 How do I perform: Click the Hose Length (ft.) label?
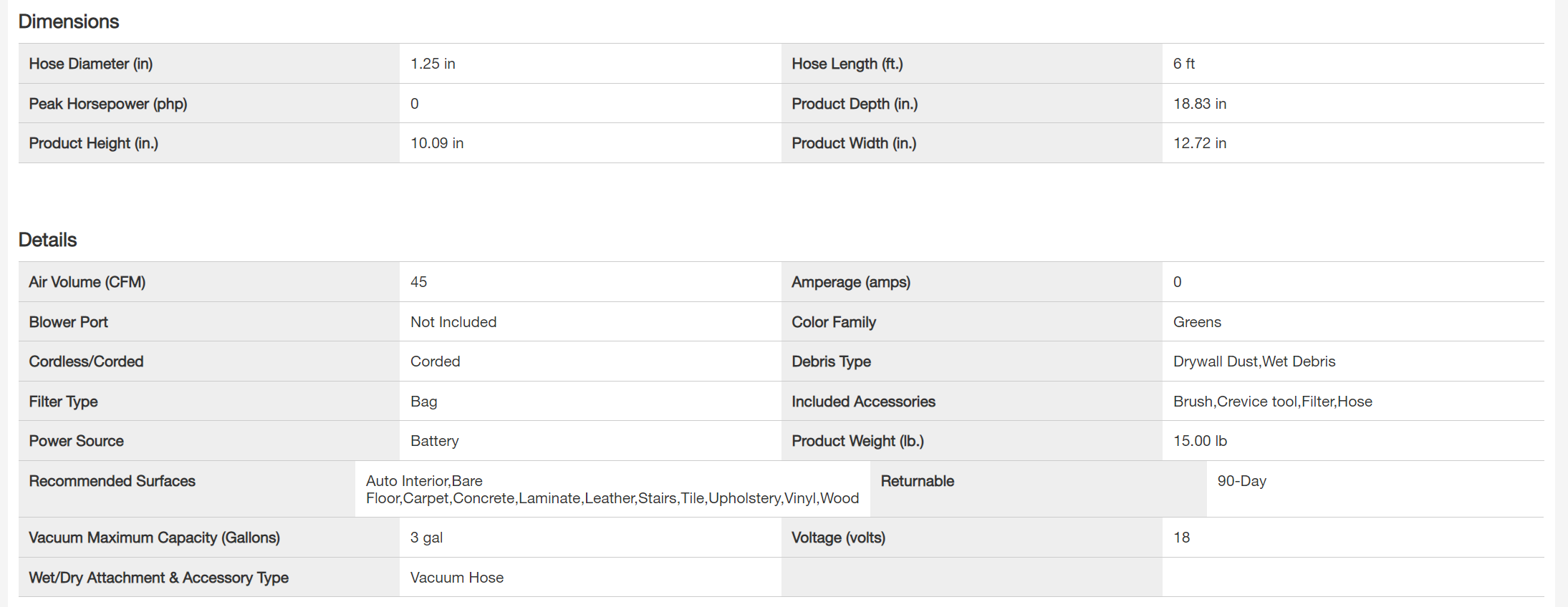[847, 64]
